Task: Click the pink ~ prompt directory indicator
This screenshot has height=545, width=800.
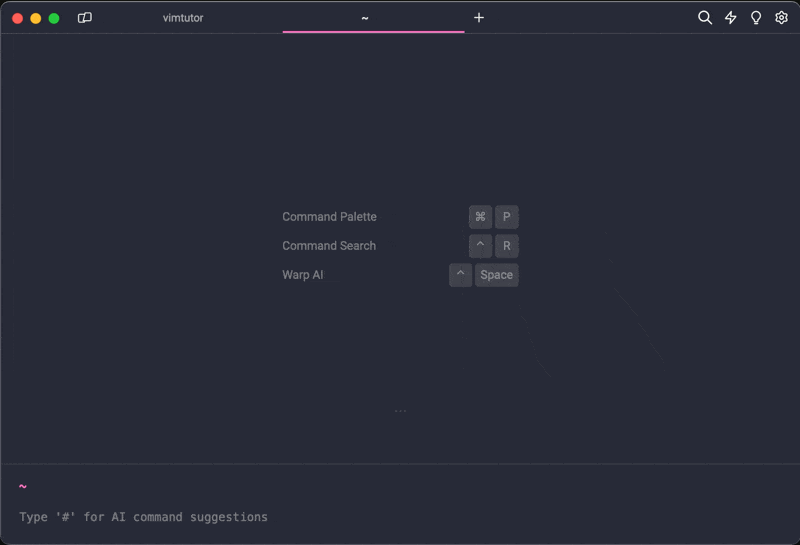Action: pyautogui.click(x=23, y=487)
